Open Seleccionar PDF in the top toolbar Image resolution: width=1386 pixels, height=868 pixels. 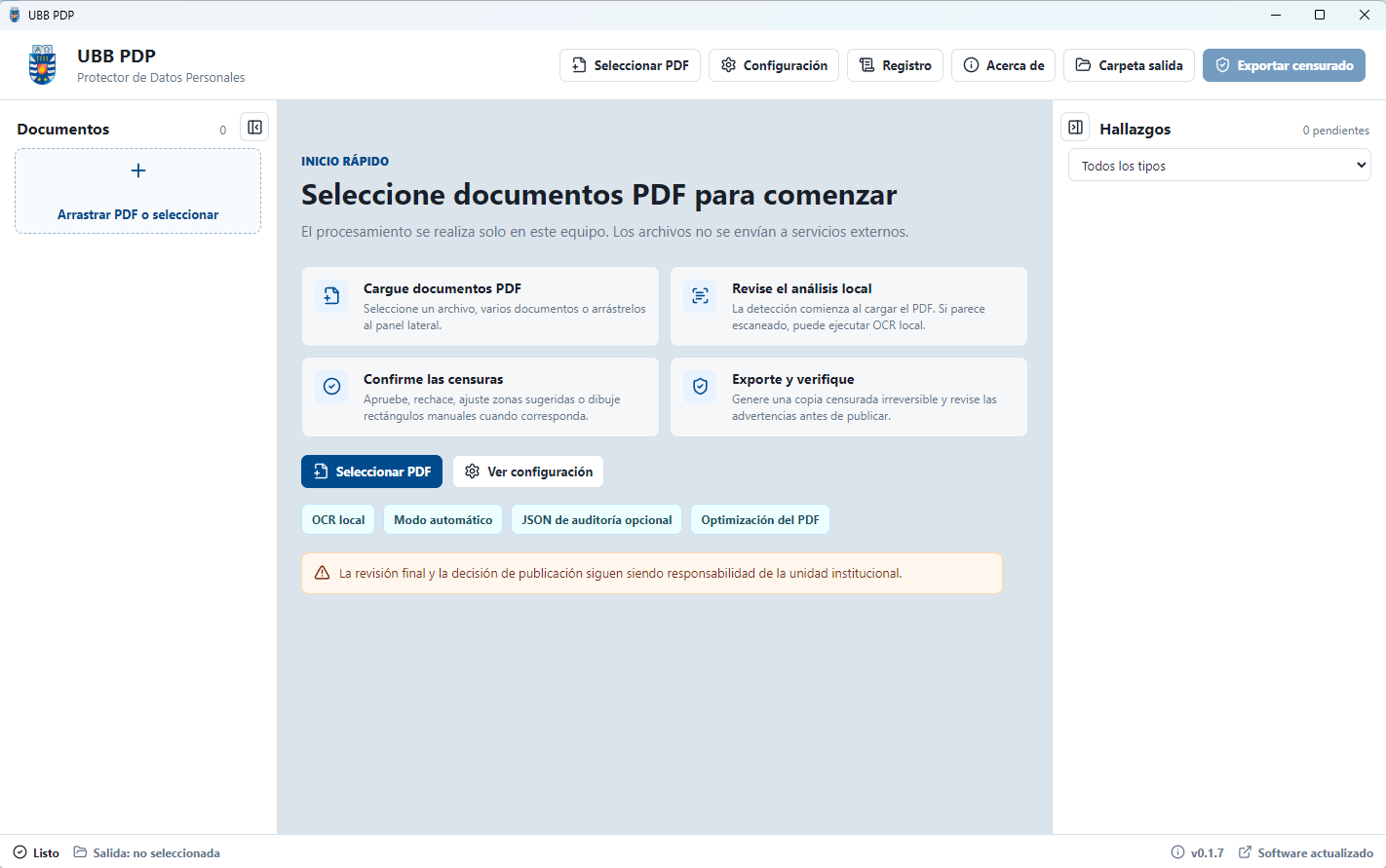[x=630, y=65]
